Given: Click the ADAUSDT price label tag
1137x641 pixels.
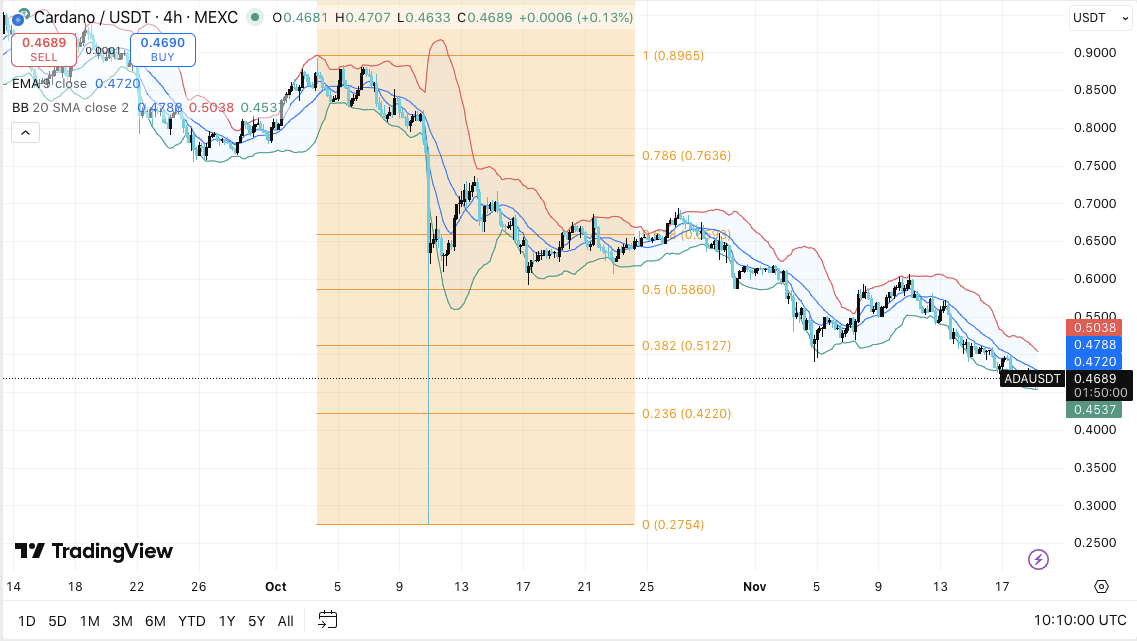Looking at the screenshot, I should click(1030, 379).
